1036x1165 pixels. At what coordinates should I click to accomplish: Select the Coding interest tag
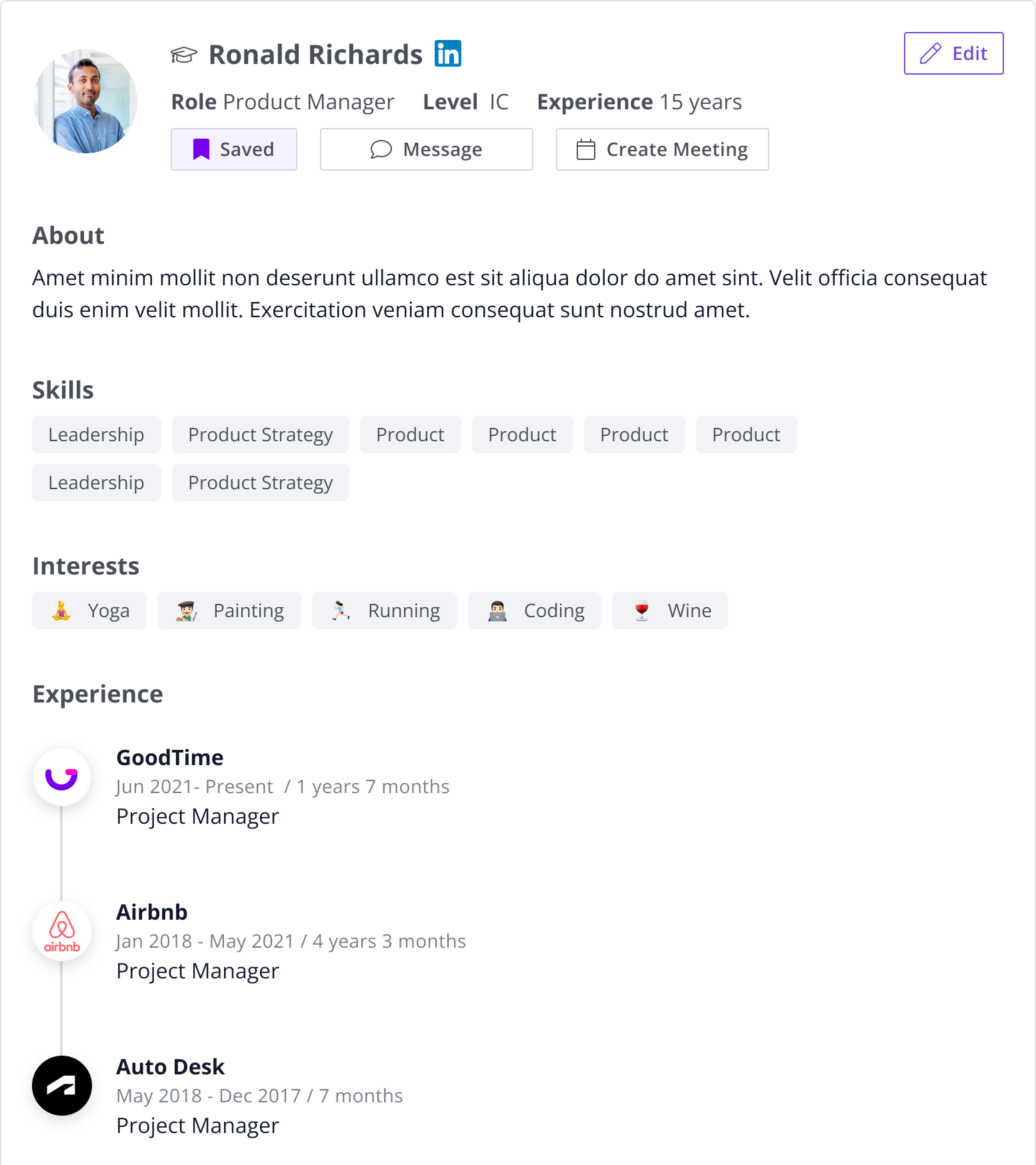pos(535,610)
